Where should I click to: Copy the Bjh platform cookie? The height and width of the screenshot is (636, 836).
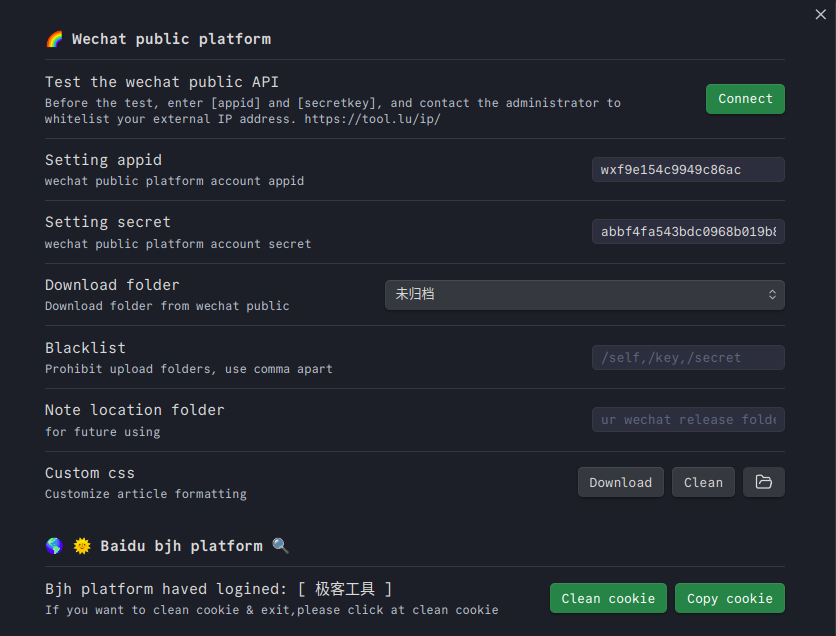(729, 598)
